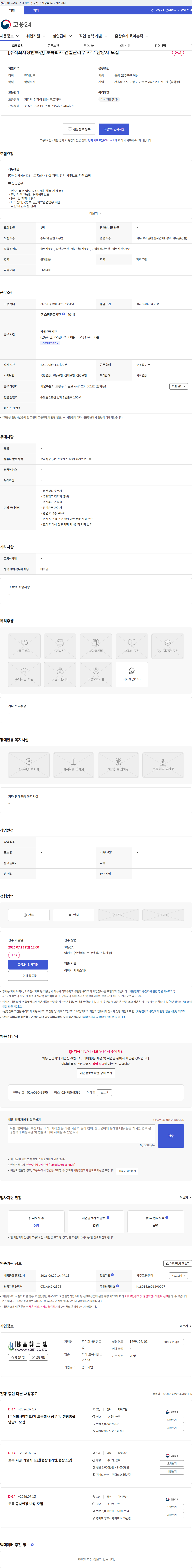
Task: Open 개인정보보호법 상세 보기
Action: (x=96, y=1073)
